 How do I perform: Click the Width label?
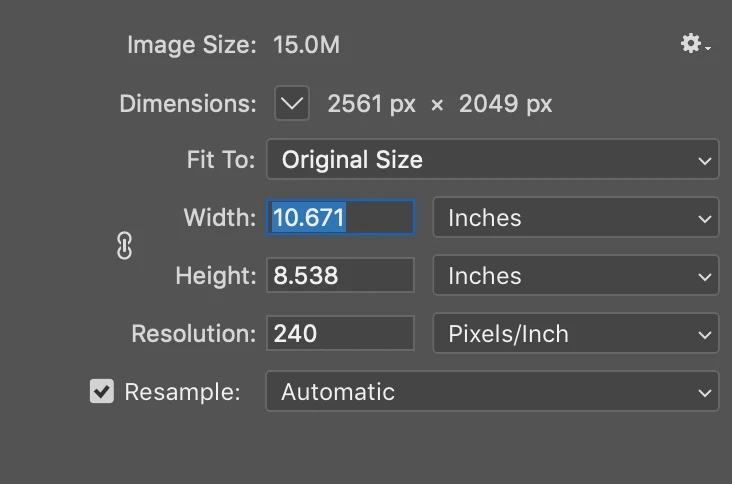[220, 217]
